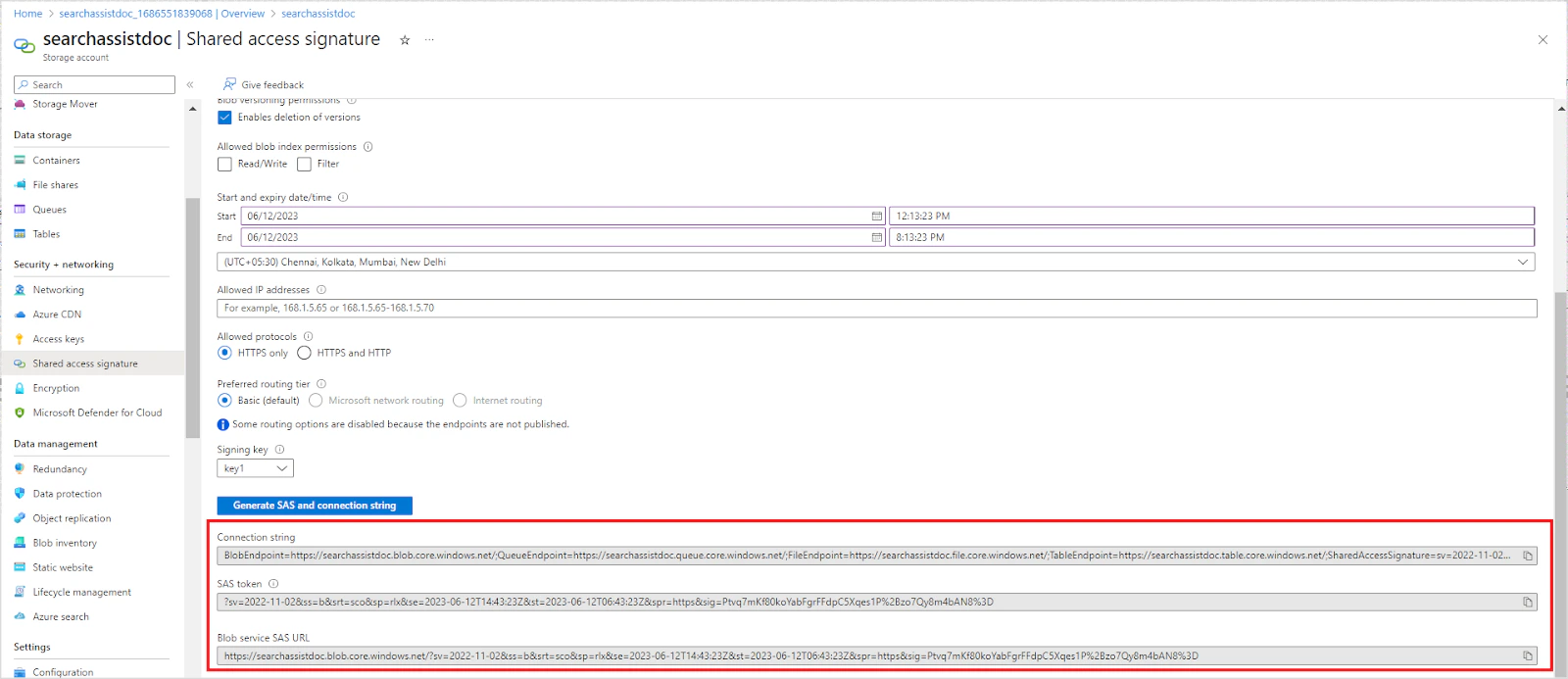Click the Data protection shield icon

pyautogui.click(x=20, y=494)
